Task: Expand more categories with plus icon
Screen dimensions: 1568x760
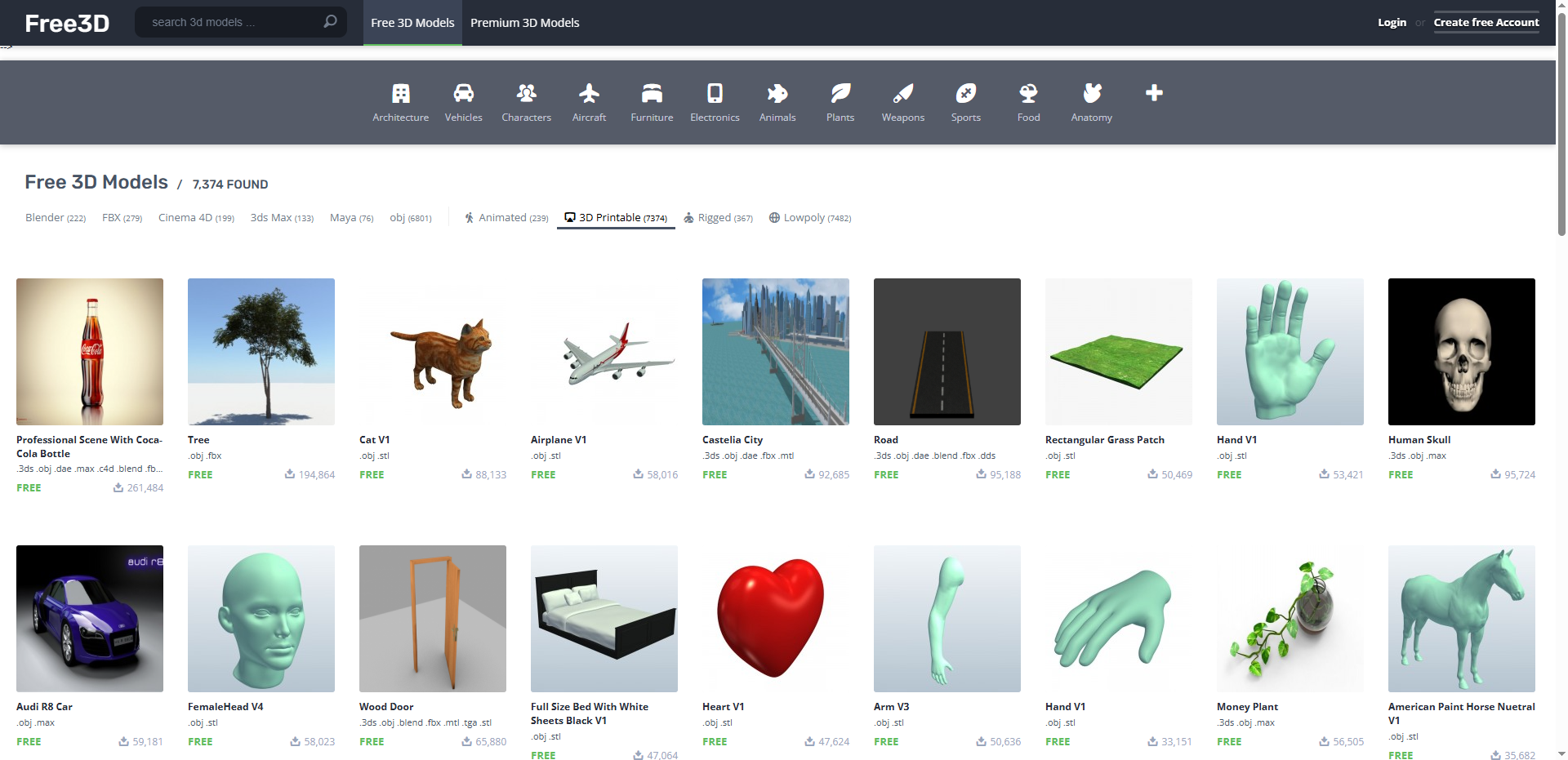Action: coord(1154,93)
